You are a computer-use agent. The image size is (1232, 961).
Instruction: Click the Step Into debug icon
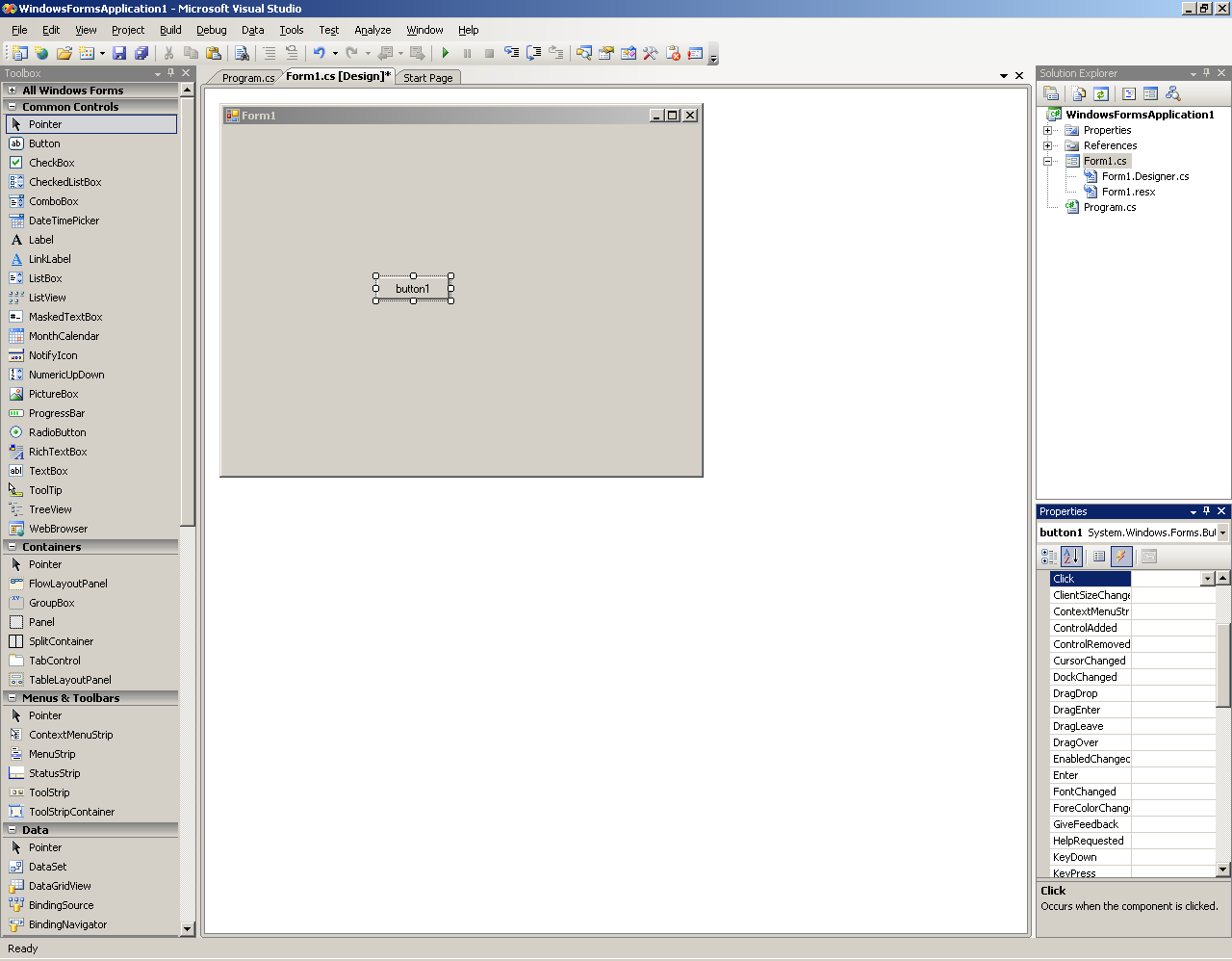[511, 53]
